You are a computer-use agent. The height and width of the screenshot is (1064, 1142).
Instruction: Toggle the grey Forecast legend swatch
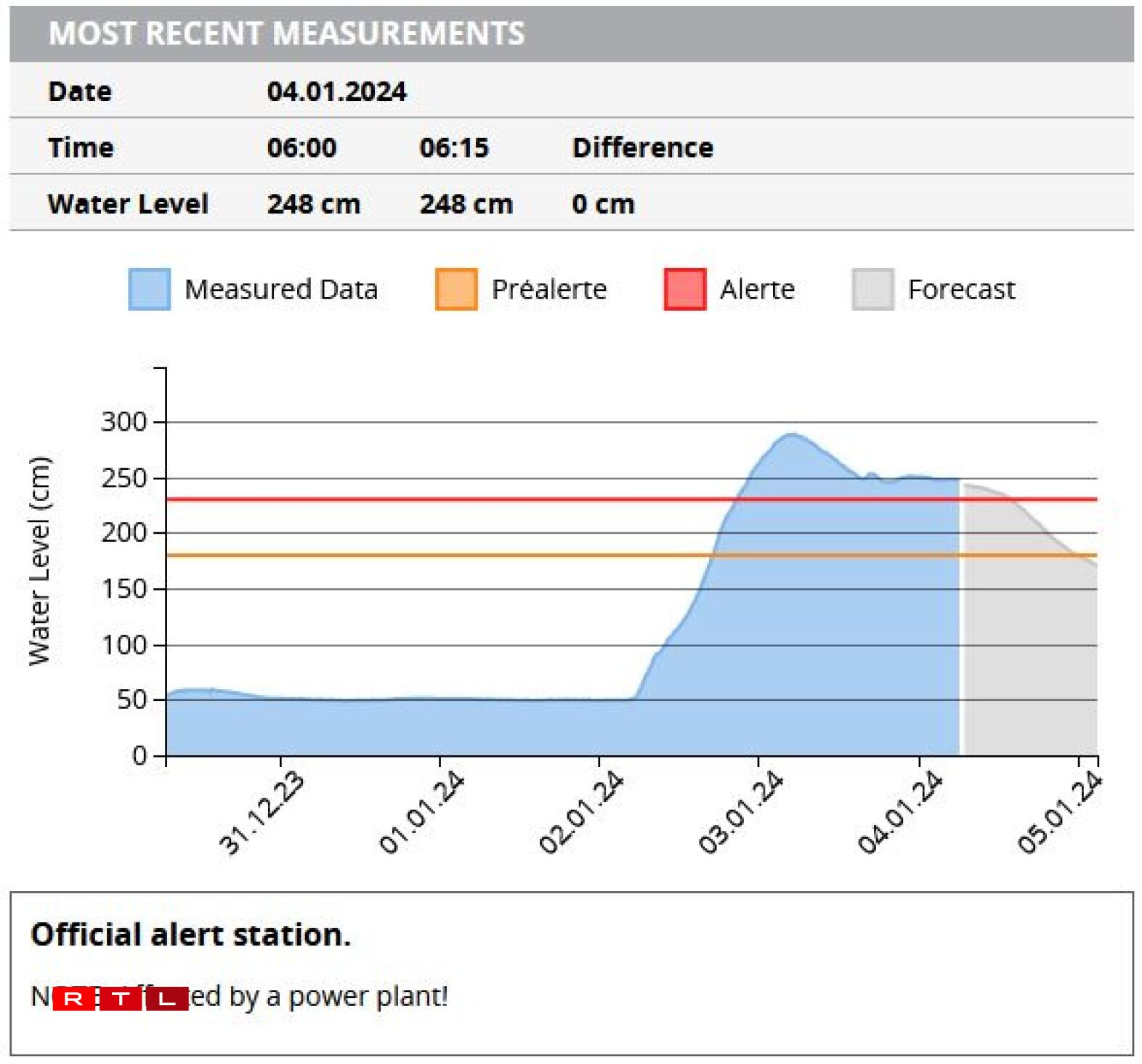[x=872, y=289]
